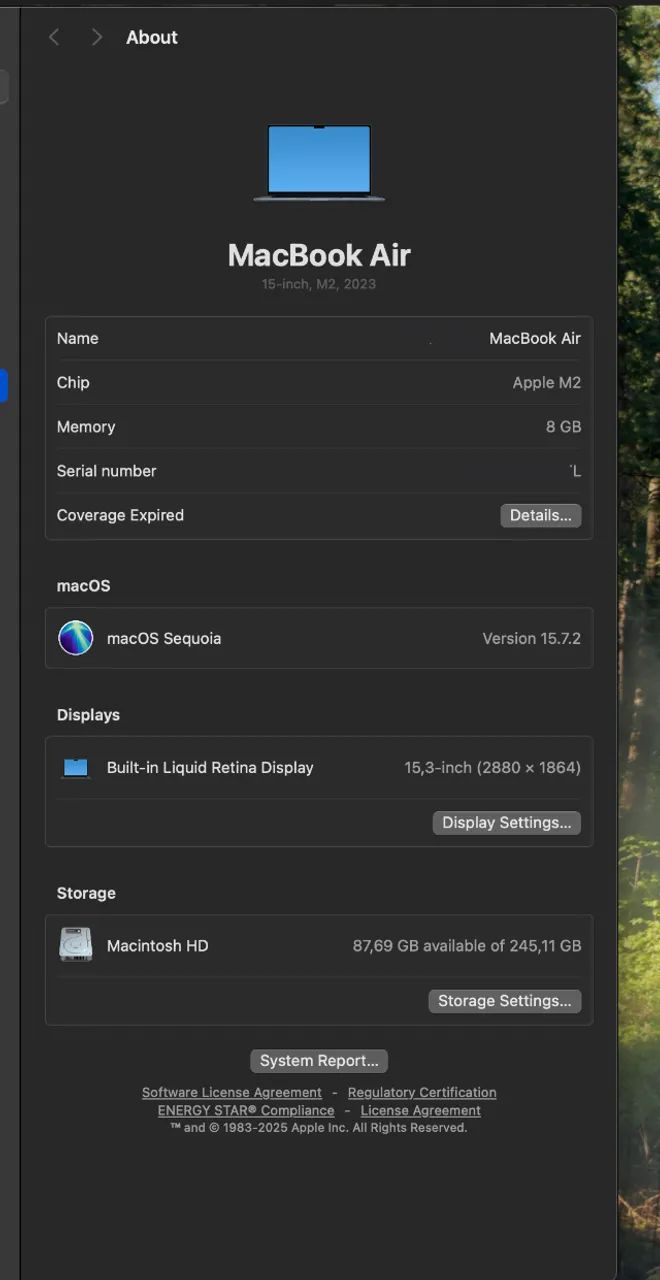This screenshot has height=1280, width=660.
Task: Click the Name row label
Action: [x=78, y=338]
